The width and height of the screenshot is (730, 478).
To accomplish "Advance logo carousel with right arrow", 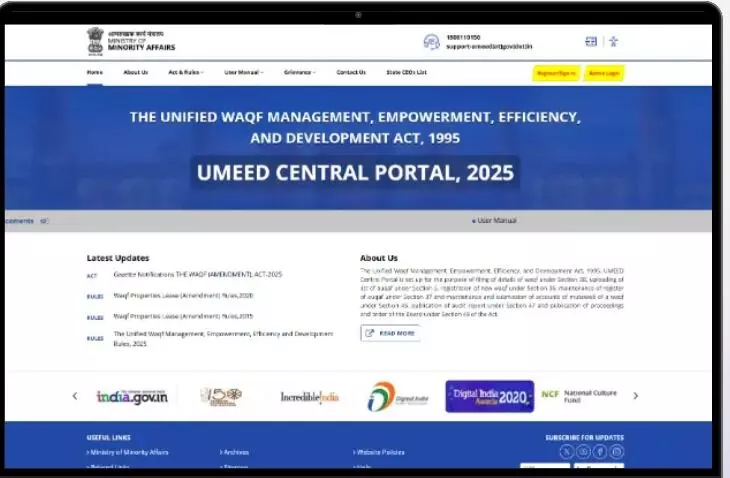I will click(x=635, y=396).
